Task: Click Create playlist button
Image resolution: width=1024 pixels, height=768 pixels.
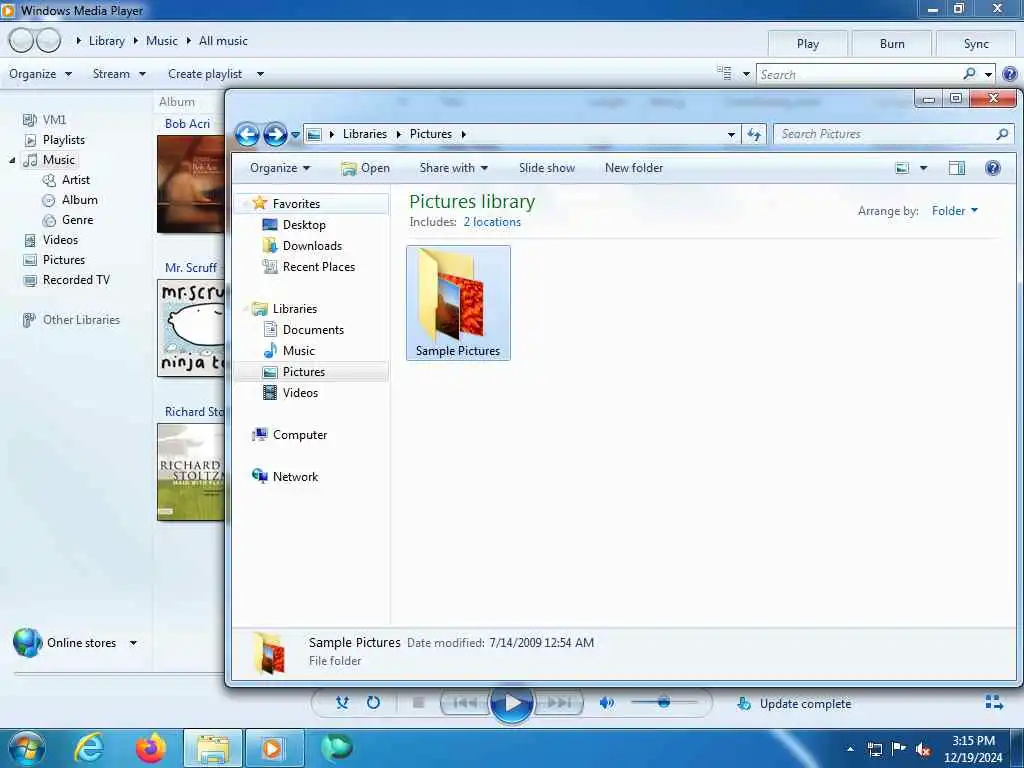Action: pyautogui.click(x=205, y=74)
